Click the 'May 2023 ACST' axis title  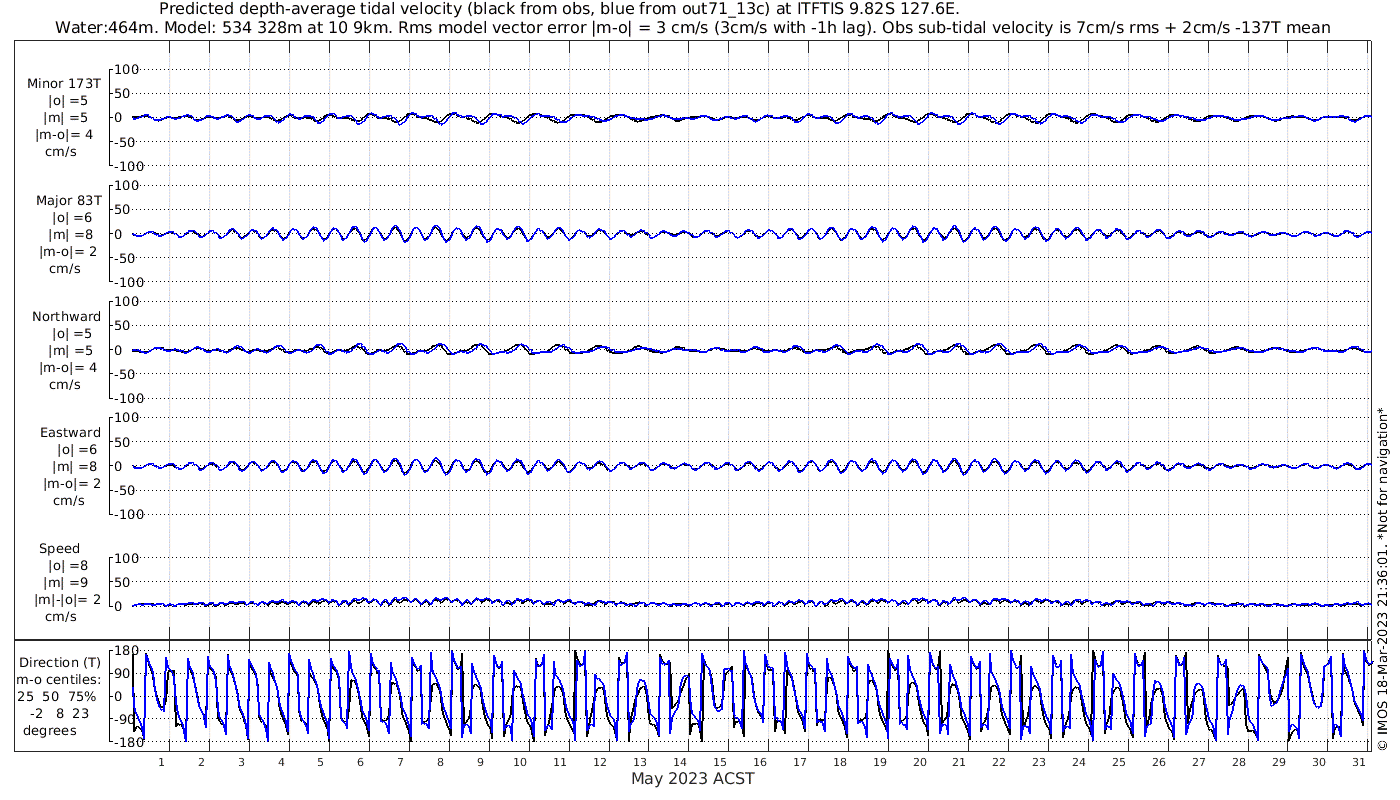692,778
